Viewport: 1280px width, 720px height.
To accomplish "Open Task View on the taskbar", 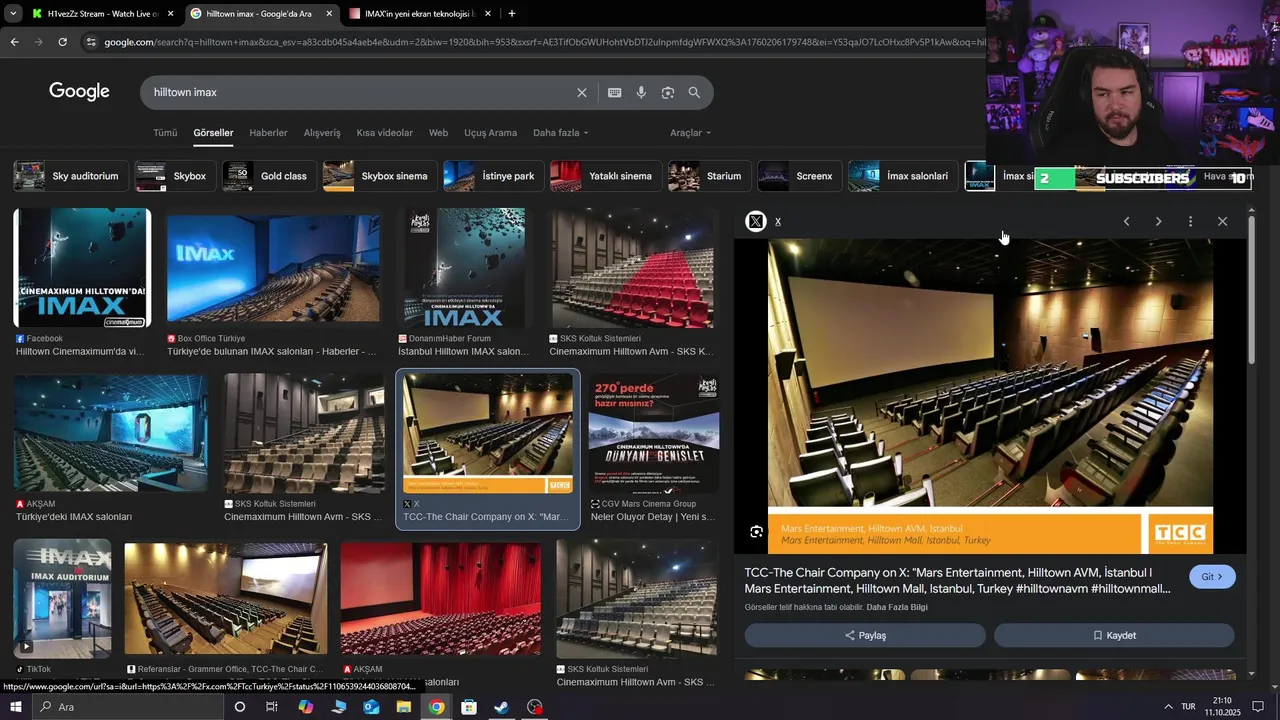I will pos(272,707).
